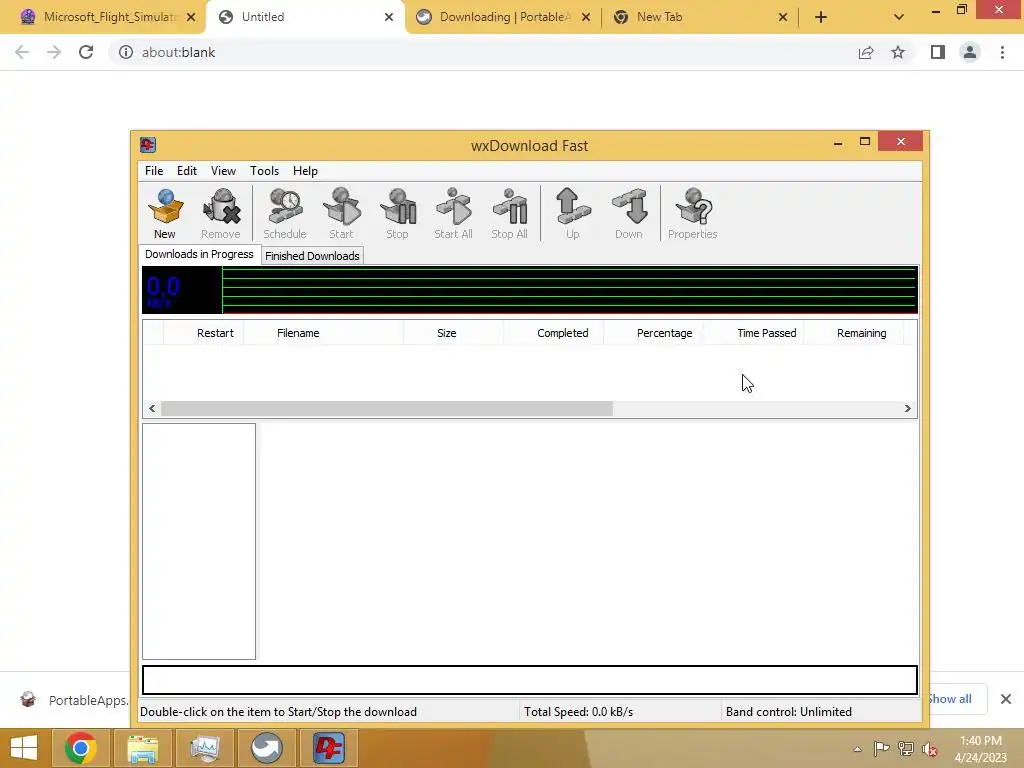Open the File menu
Image resolution: width=1024 pixels, height=768 pixels.
(x=154, y=170)
